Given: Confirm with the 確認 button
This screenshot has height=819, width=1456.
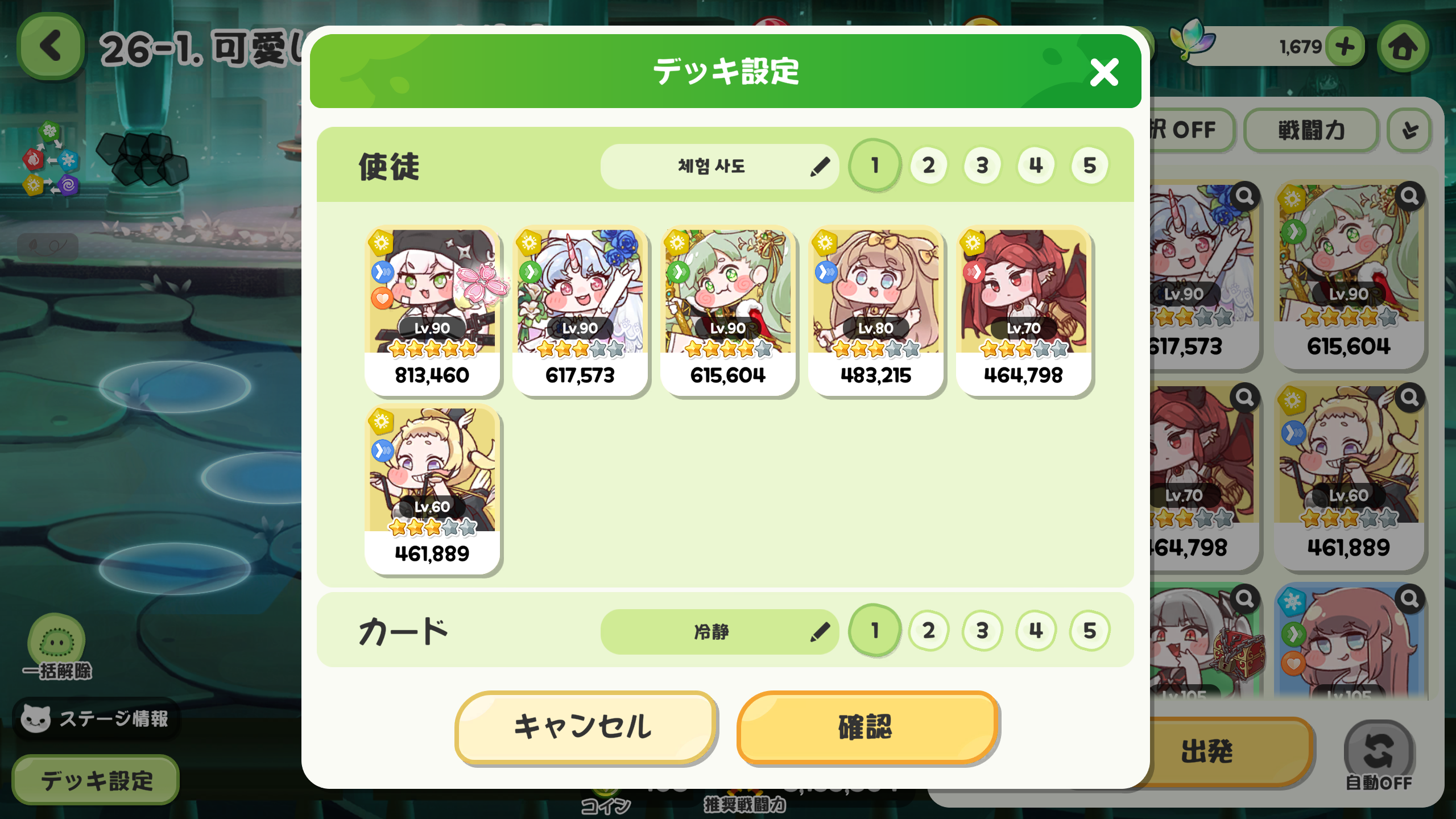Looking at the screenshot, I should pos(867,727).
